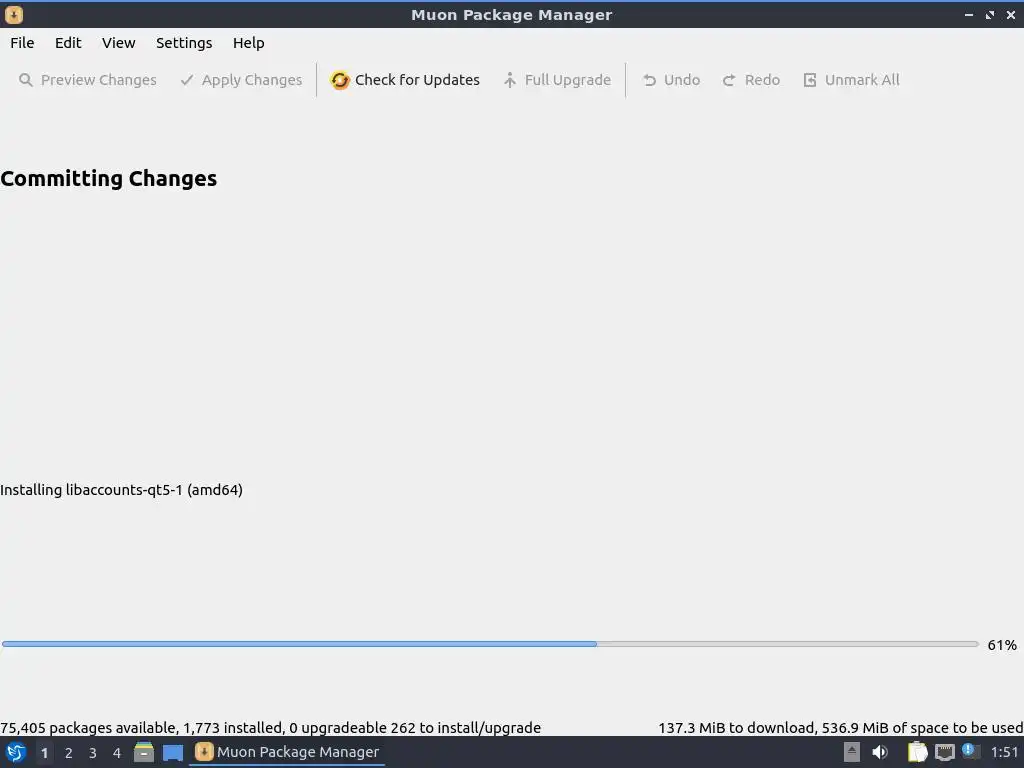Click the Preview Changes magnifier icon
This screenshot has width=1024, height=768.
click(25, 80)
